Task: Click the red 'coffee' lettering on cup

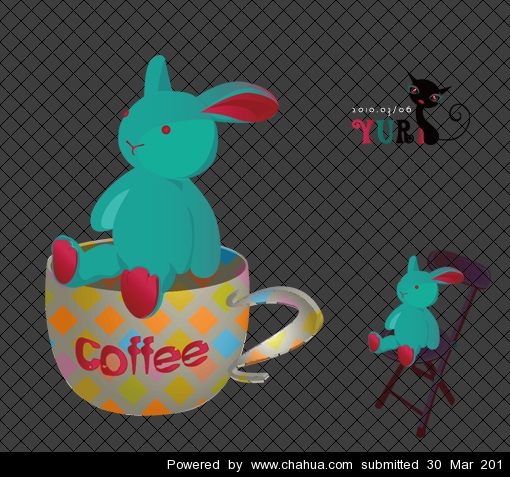Action: coord(142,354)
